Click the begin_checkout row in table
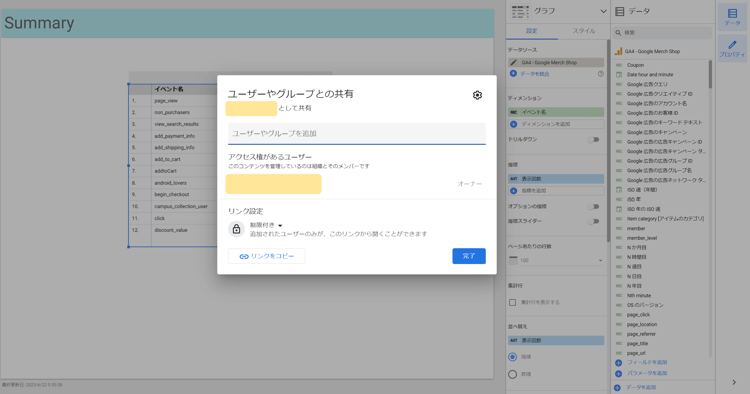Viewport: 750px width, 394px height. (173, 195)
